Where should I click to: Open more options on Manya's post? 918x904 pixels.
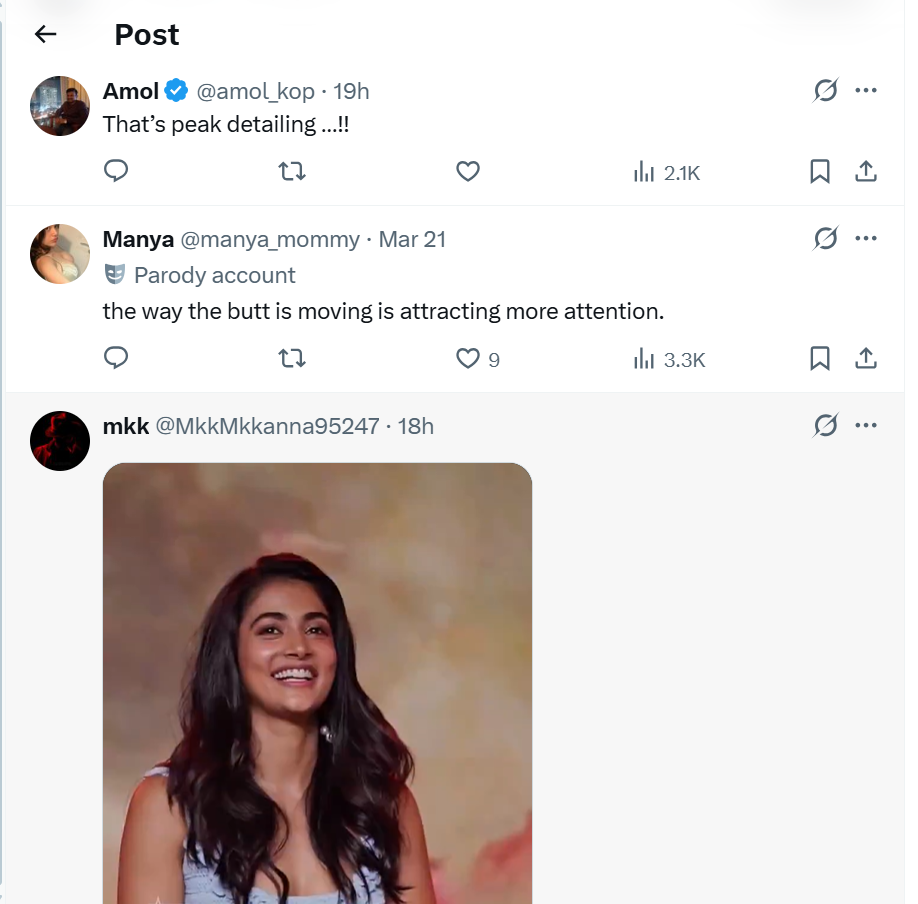point(866,238)
